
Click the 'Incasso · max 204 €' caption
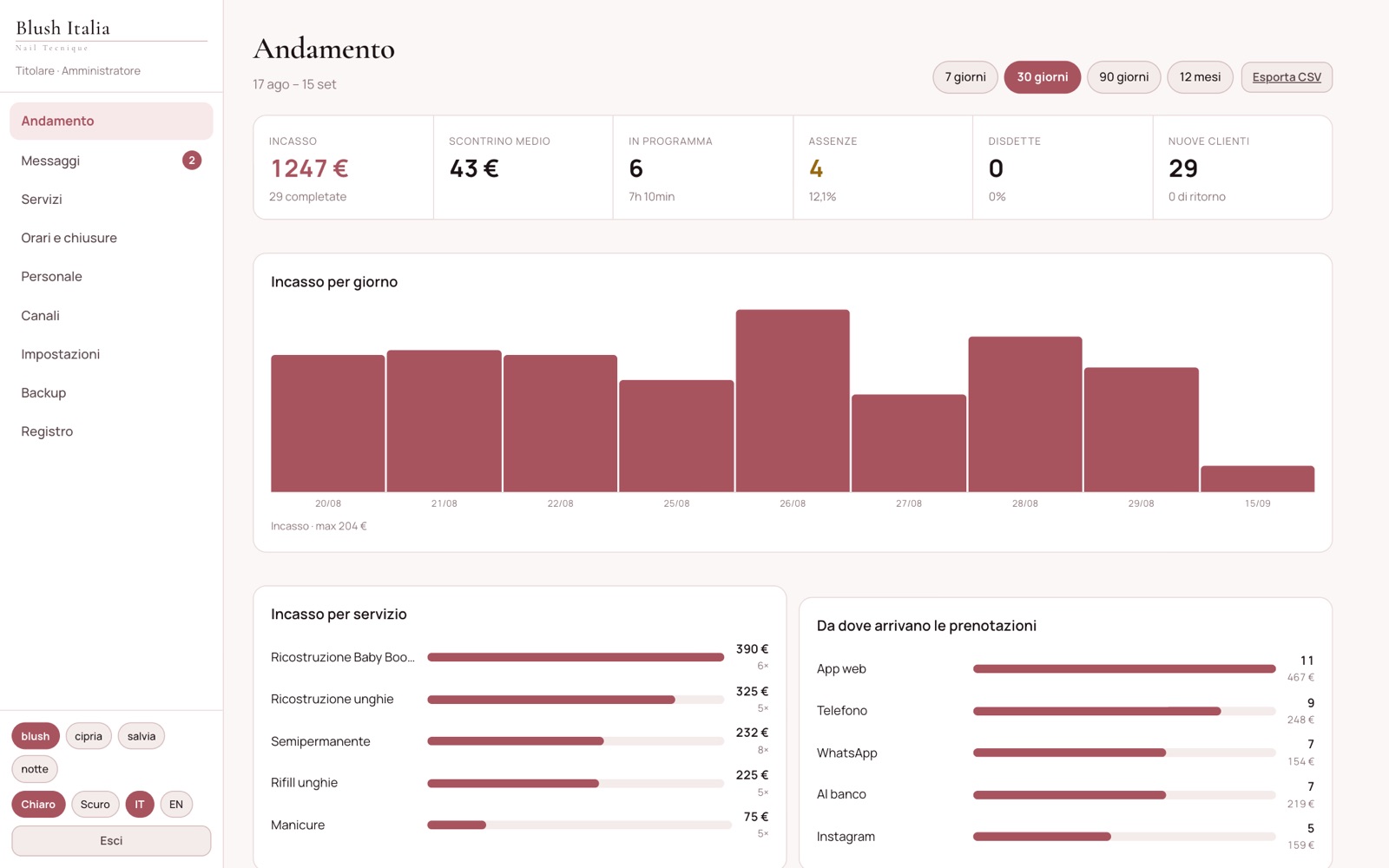pyautogui.click(x=319, y=526)
